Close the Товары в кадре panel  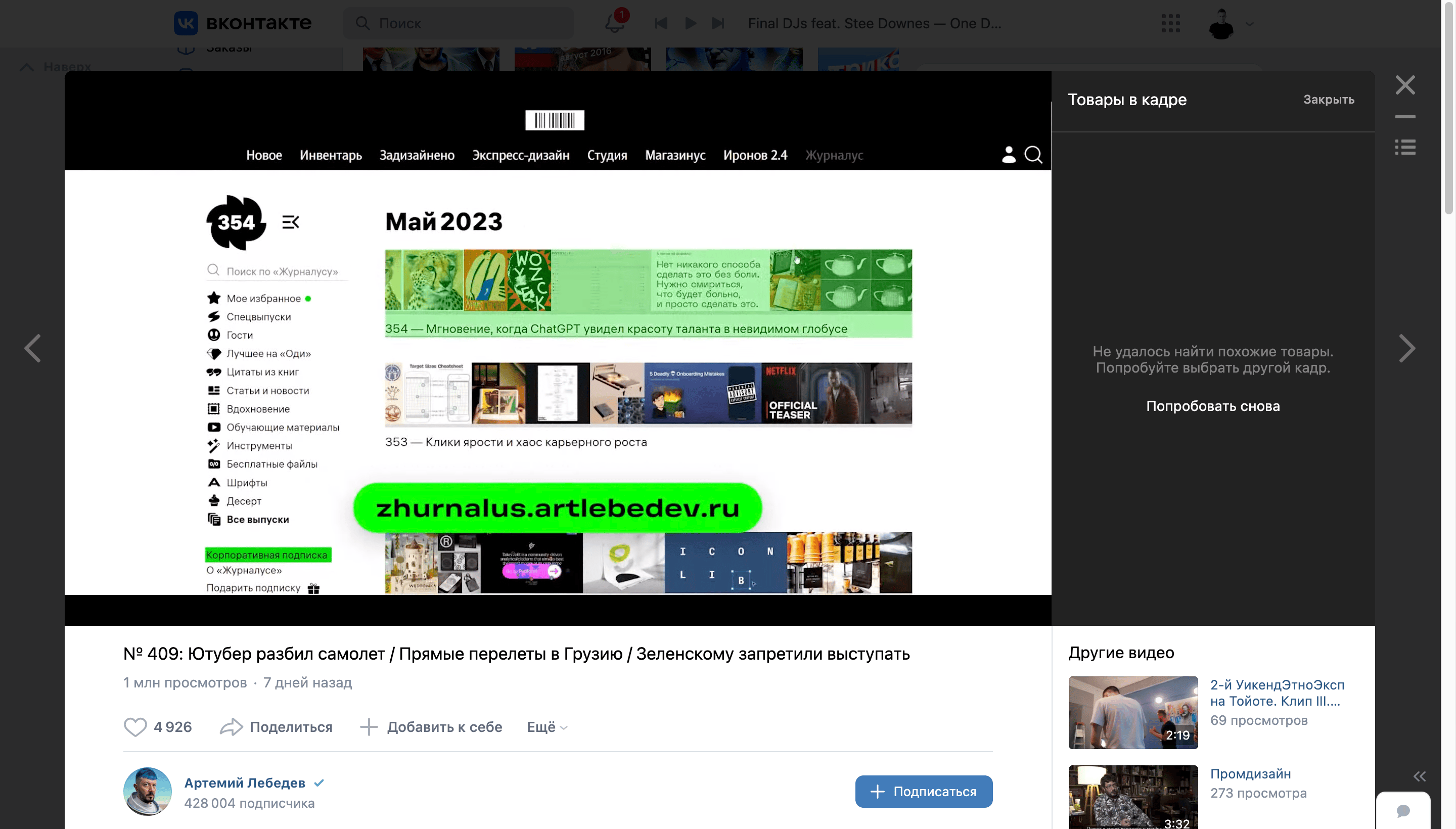1329,100
